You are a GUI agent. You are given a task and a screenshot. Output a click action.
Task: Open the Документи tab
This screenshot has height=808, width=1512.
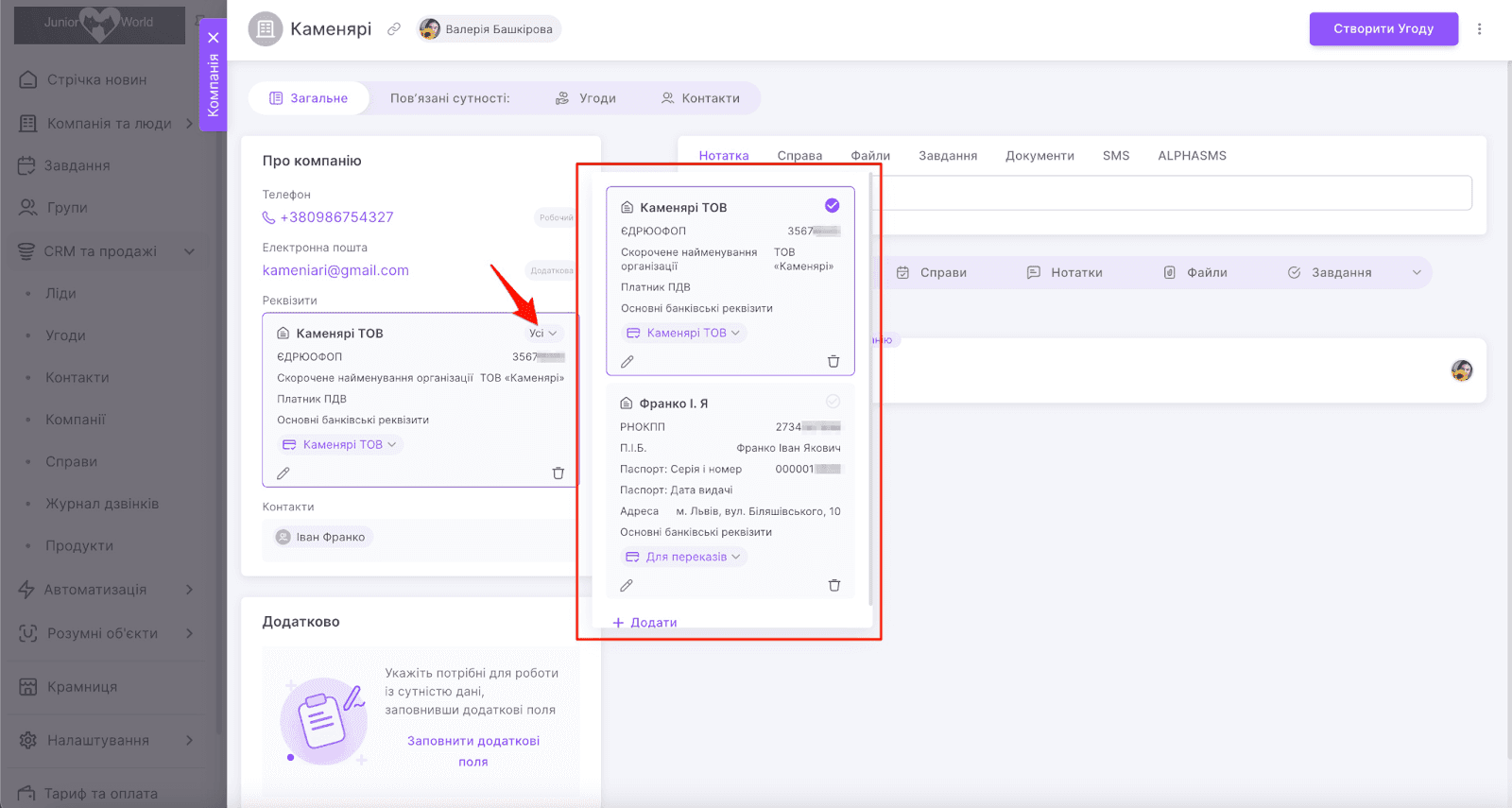pyautogui.click(x=1039, y=156)
